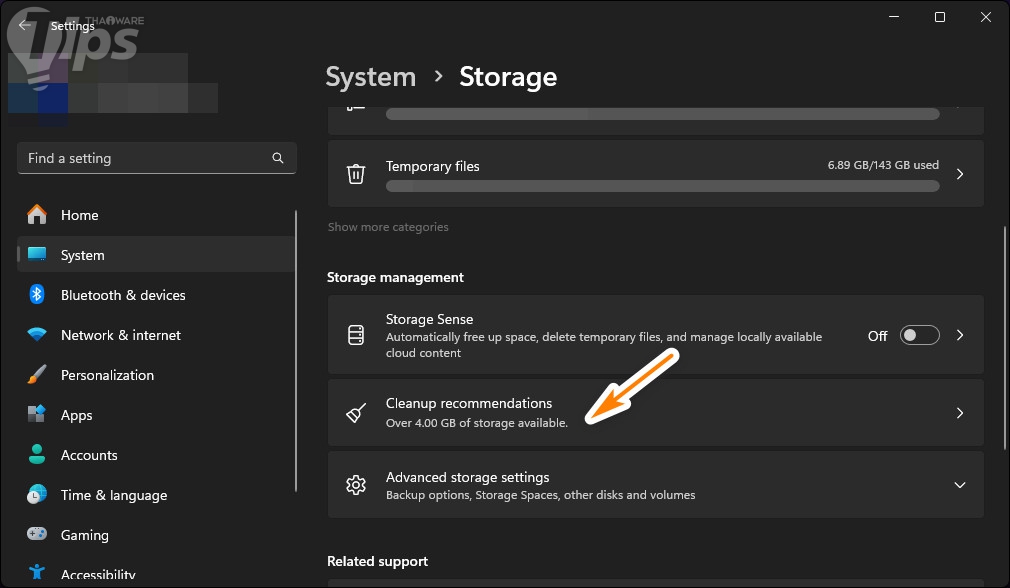The height and width of the screenshot is (588, 1010).
Task: Open Temporary files chevron arrow
Action: click(959, 174)
